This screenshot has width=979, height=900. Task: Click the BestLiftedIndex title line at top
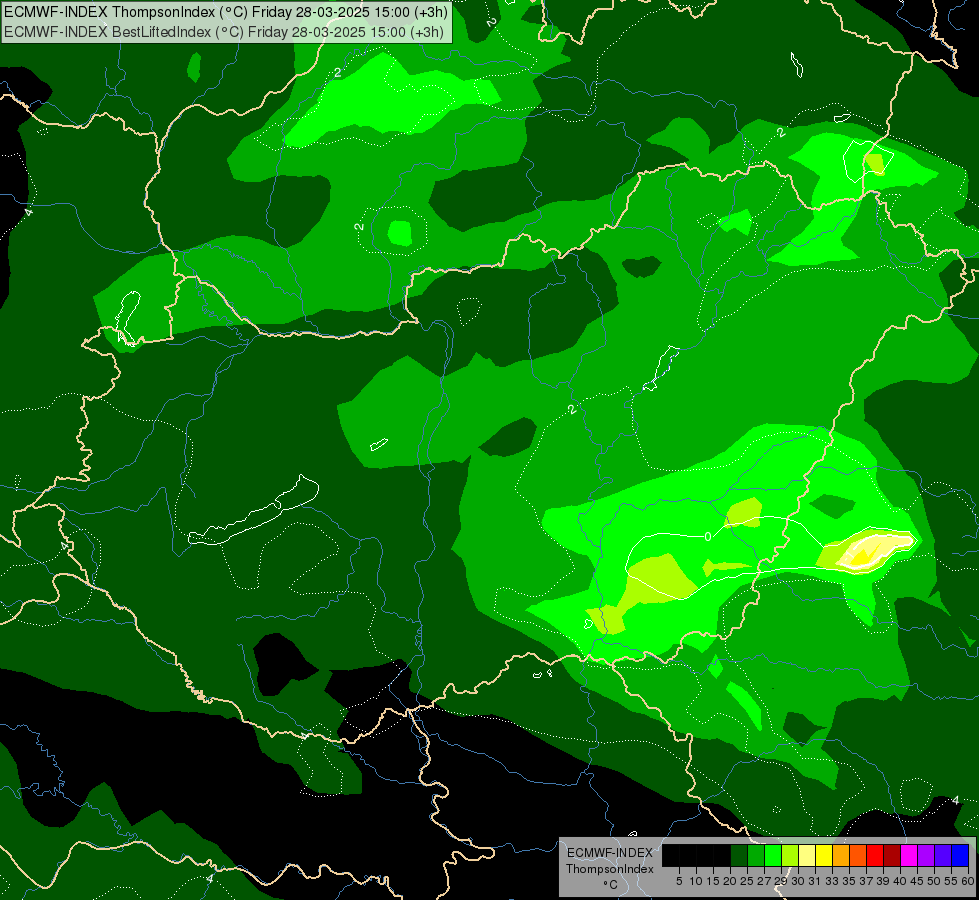point(224,32)
